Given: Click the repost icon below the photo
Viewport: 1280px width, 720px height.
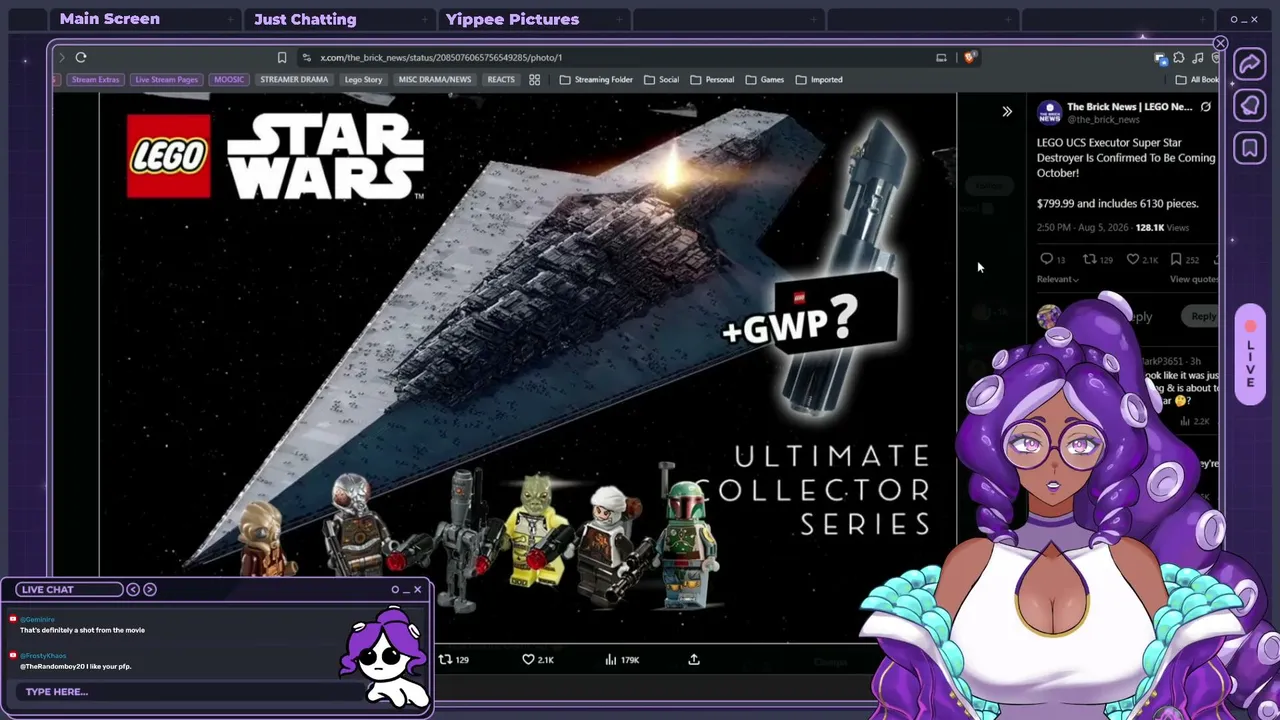Looking at the screenshot, I should (446, 660).
